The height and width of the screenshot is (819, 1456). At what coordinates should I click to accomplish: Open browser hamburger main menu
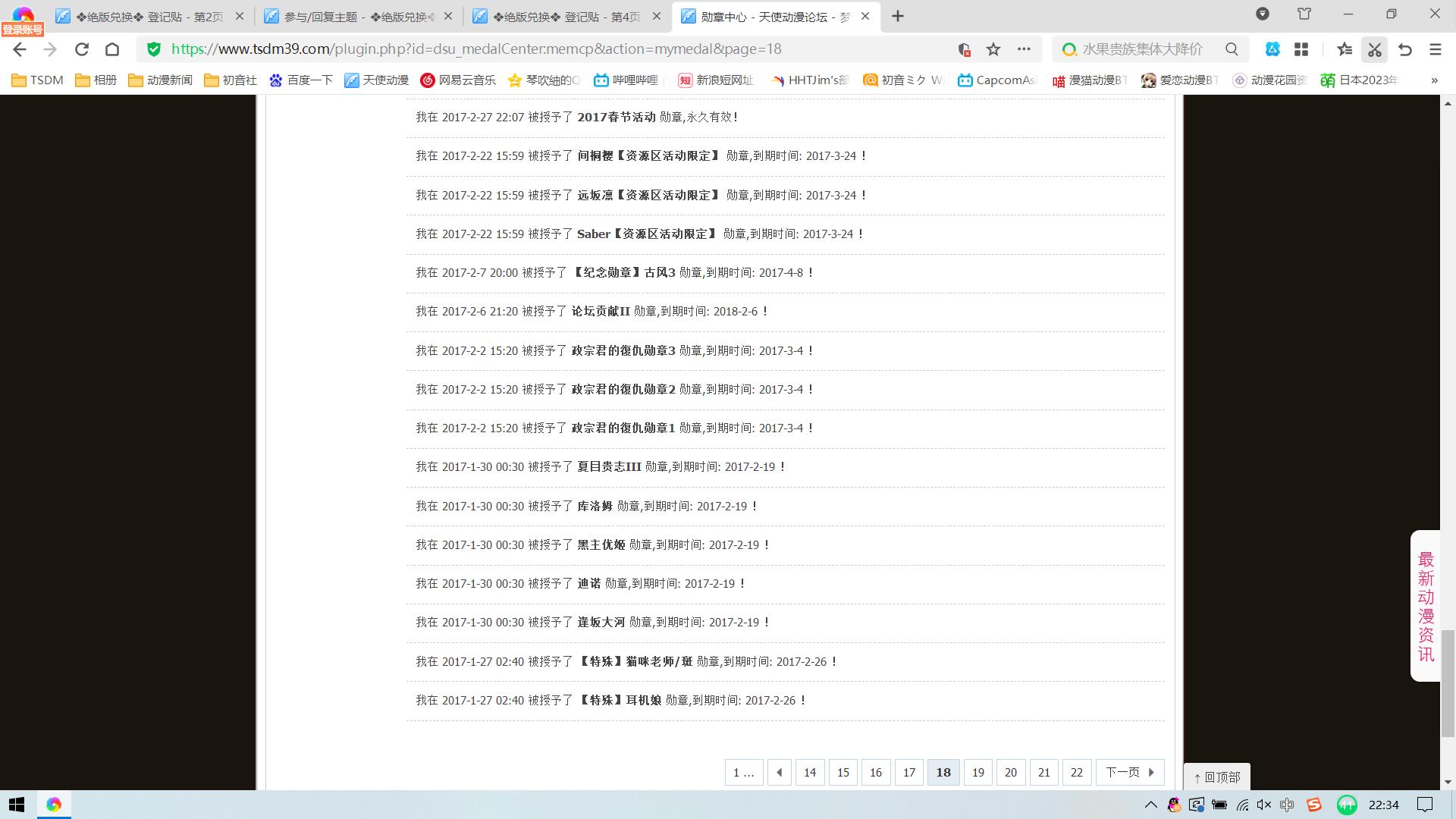click(1435, 49)
